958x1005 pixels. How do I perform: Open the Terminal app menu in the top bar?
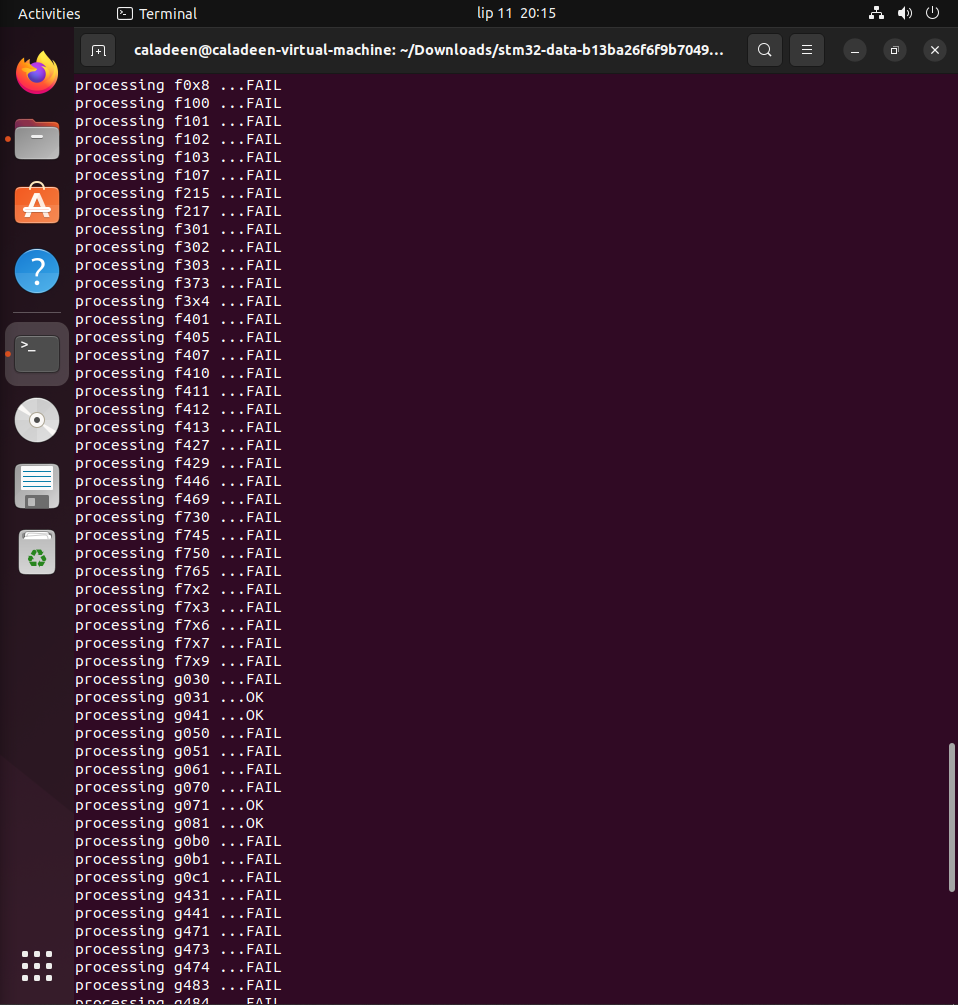coord(155,13)
